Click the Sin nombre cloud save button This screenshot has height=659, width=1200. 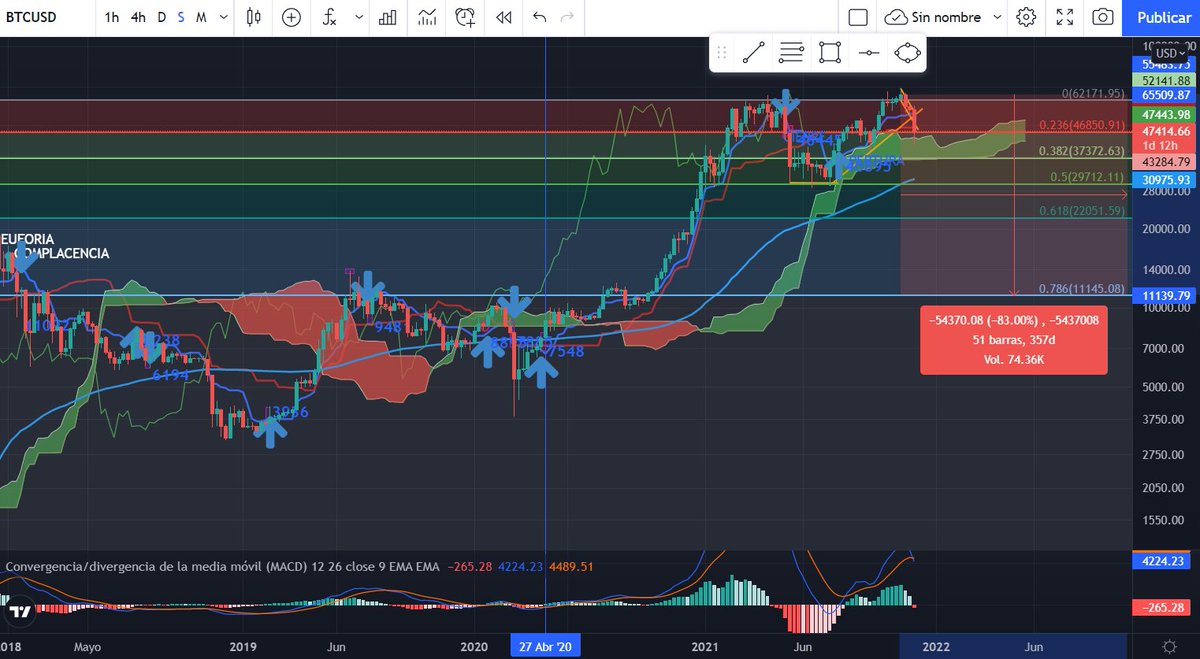pyautogui.click(x=931, y=17)
